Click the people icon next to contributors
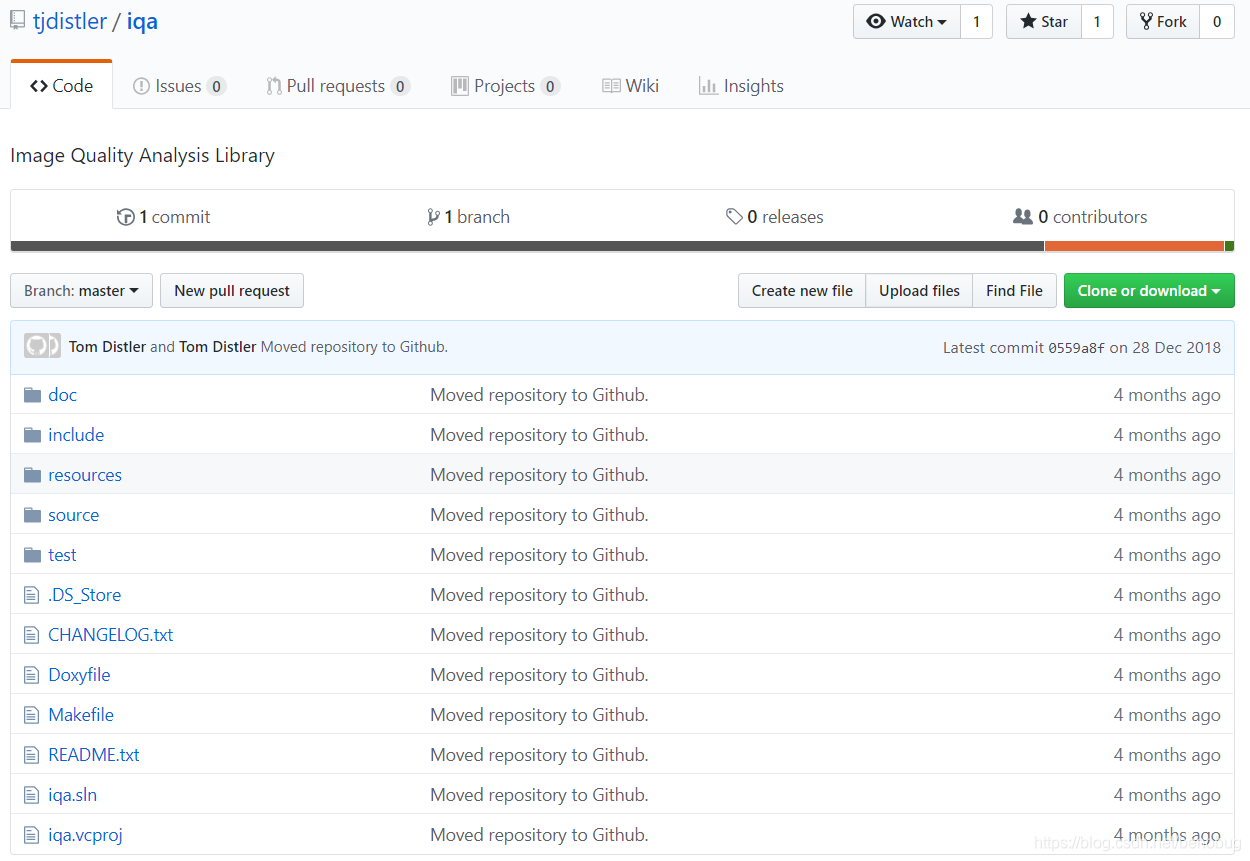Screen dimensions: 1250x861 click(1023, 216)
